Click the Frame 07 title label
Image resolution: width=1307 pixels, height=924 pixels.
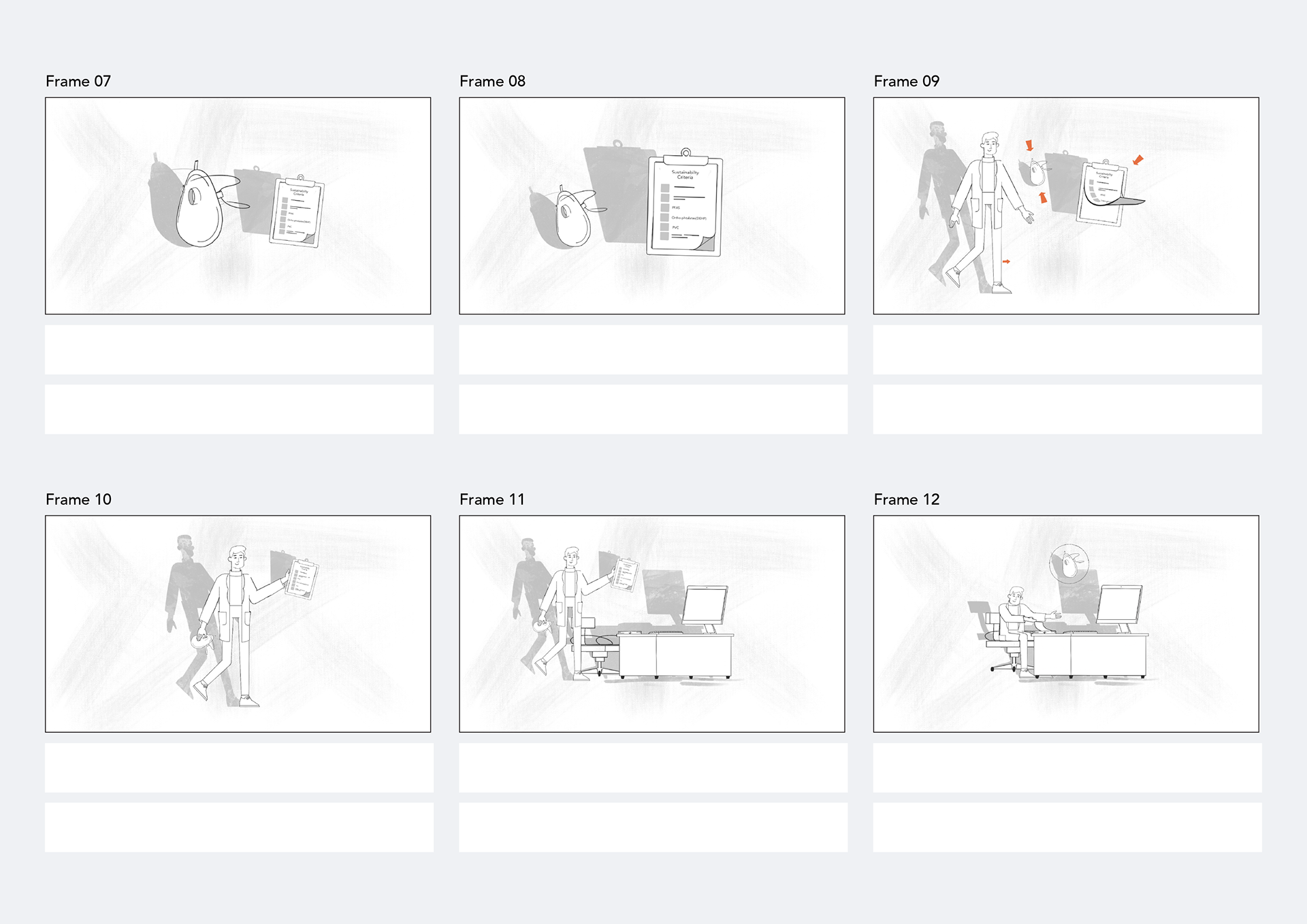tap(78, 82)
